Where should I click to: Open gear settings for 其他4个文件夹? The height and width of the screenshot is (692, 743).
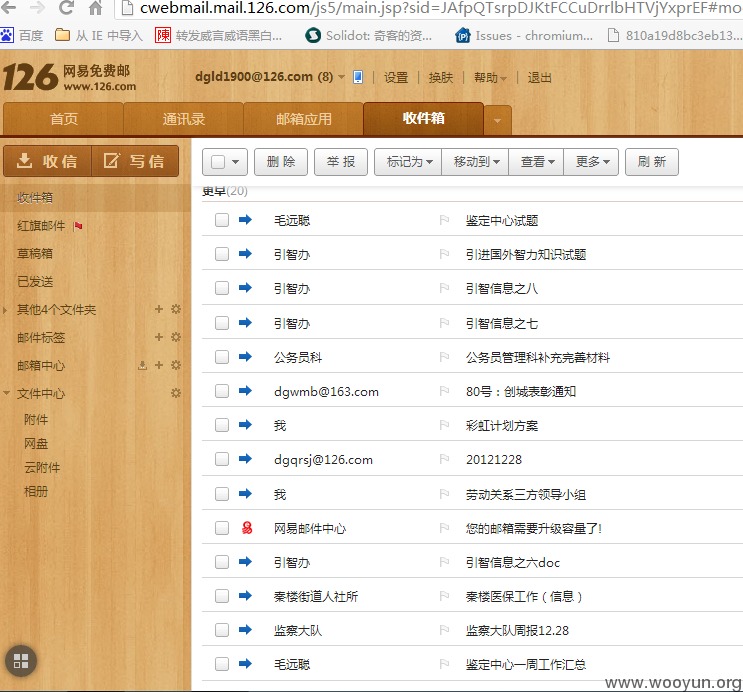pos(176,309)
